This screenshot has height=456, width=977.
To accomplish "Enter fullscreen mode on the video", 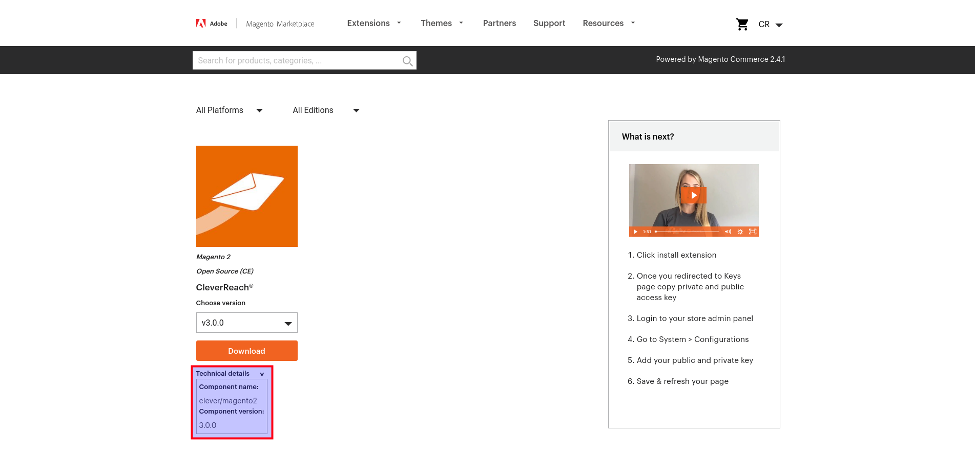I will click(752, 231).
